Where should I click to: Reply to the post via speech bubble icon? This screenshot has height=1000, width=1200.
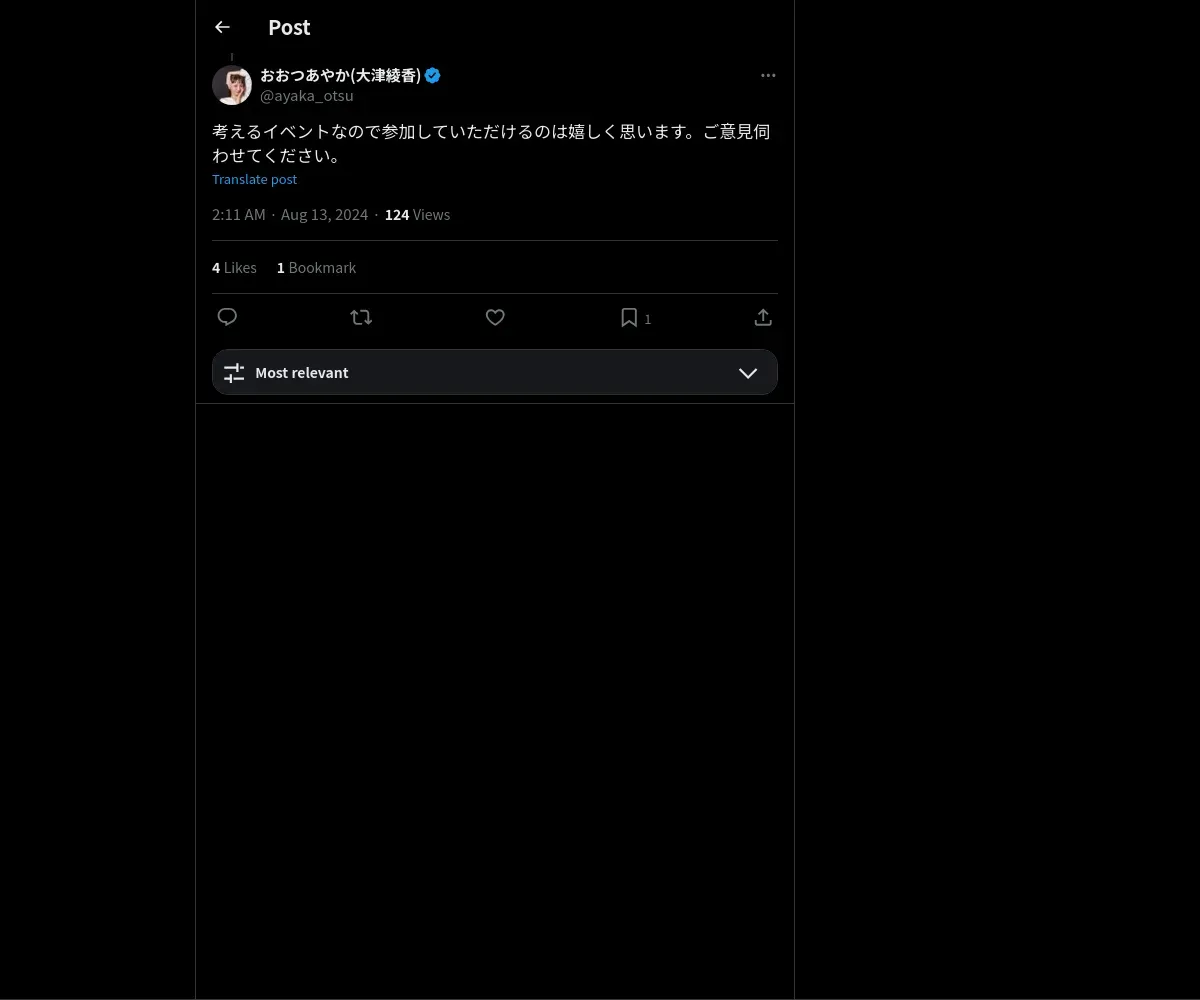pyautogui.click(x=227, y=317)
